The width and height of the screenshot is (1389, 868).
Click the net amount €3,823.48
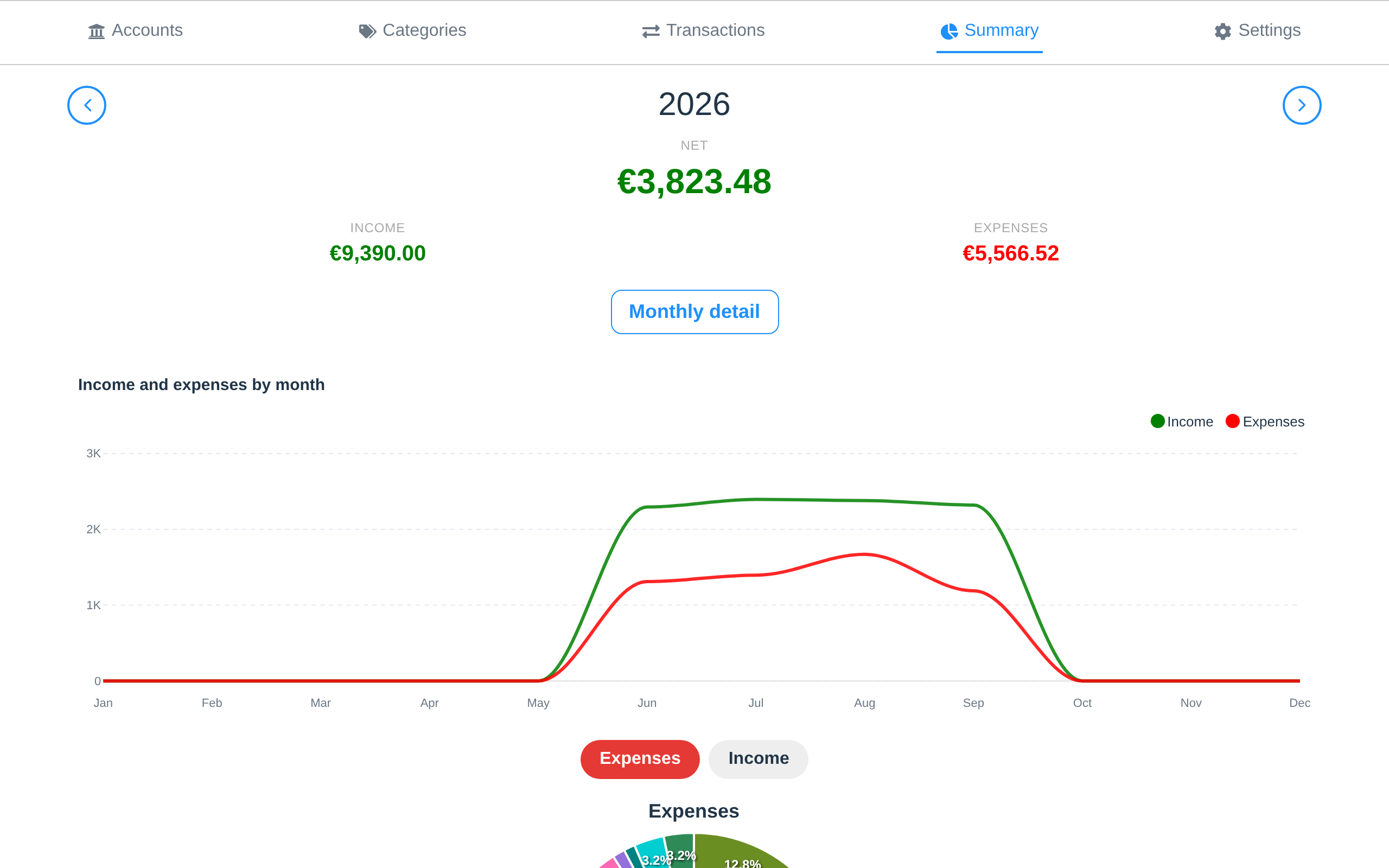click(694, 182)
